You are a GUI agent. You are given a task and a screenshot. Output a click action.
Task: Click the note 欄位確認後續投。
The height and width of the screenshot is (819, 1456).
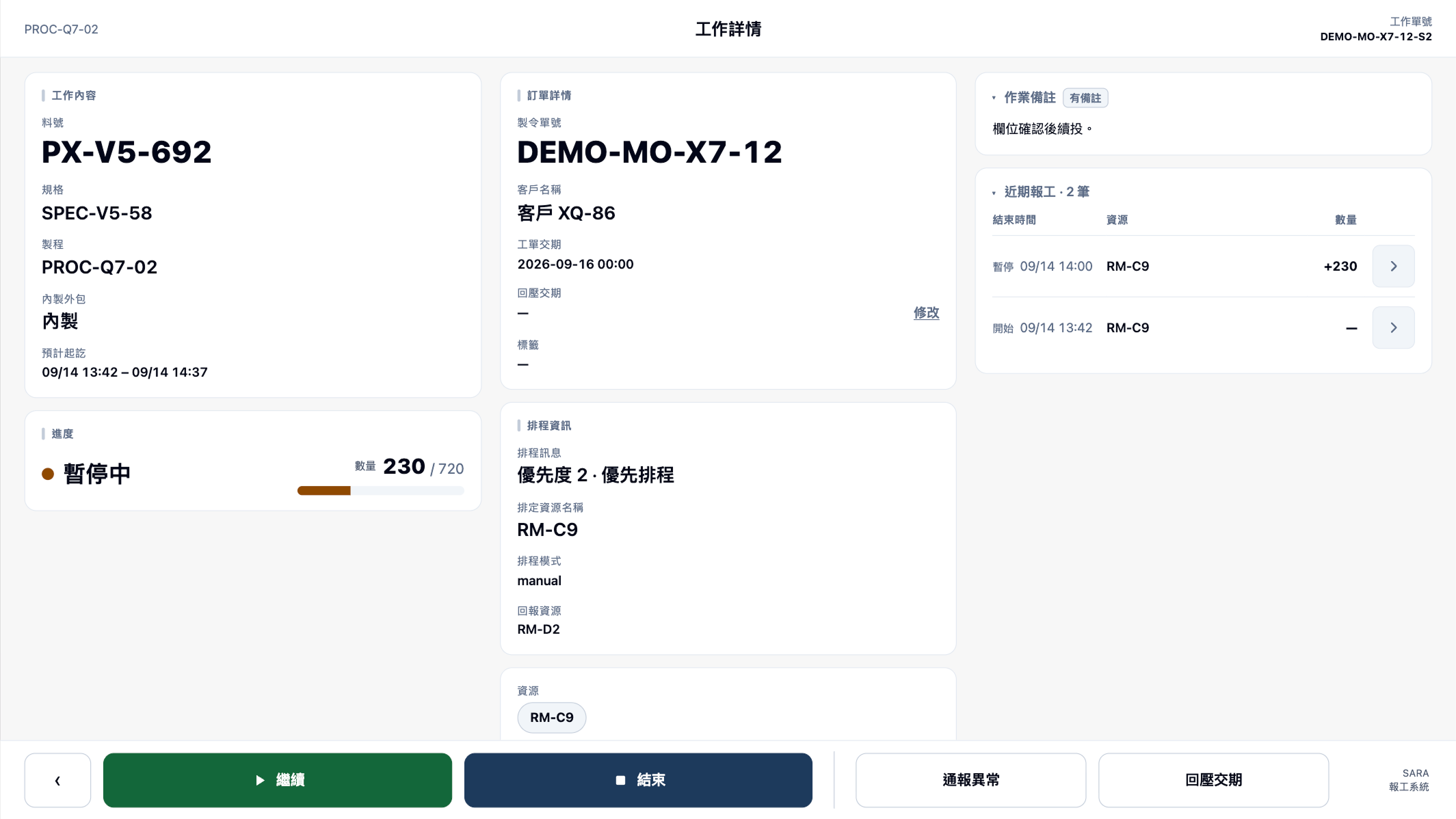coord(1042,129)
